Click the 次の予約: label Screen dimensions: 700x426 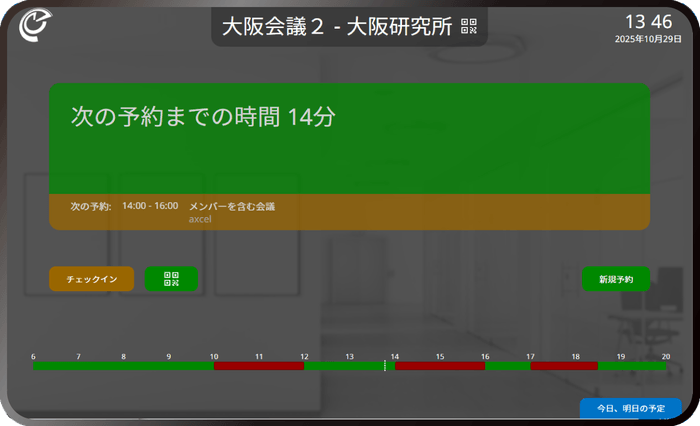tap(91, 206)
